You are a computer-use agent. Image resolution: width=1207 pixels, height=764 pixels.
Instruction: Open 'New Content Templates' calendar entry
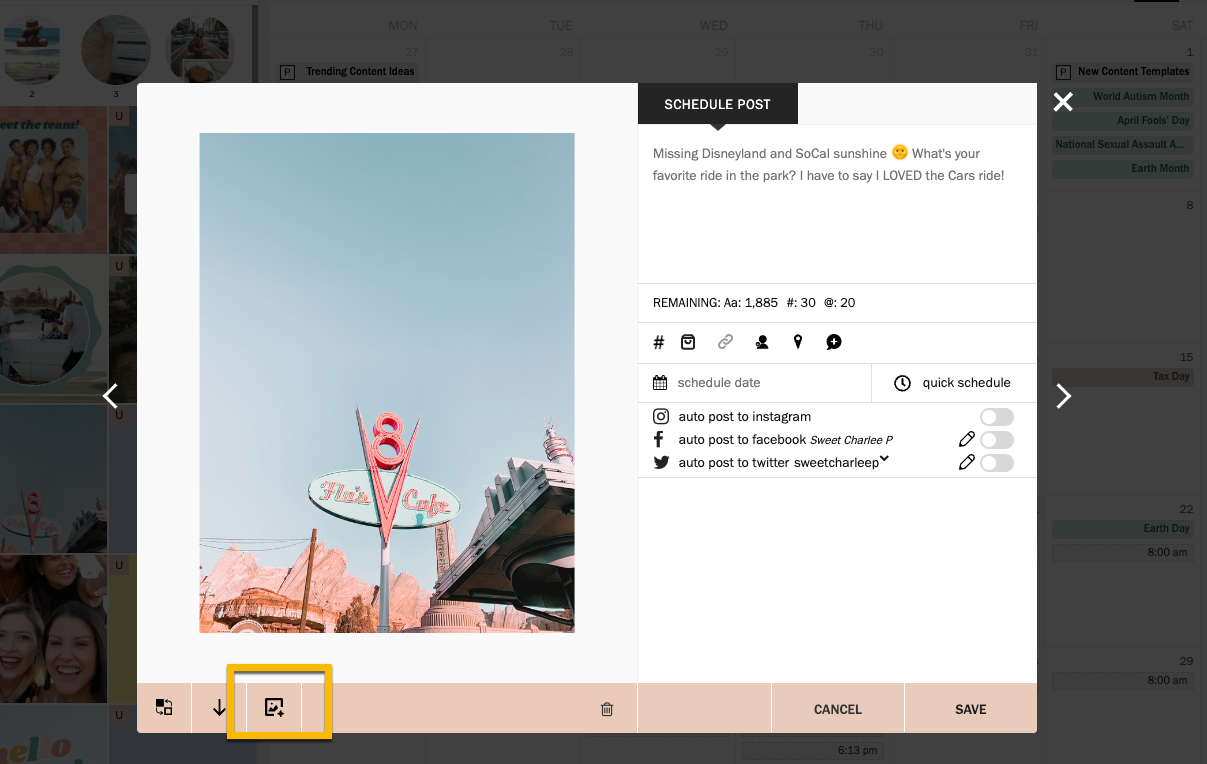(x=1123, y=72)
